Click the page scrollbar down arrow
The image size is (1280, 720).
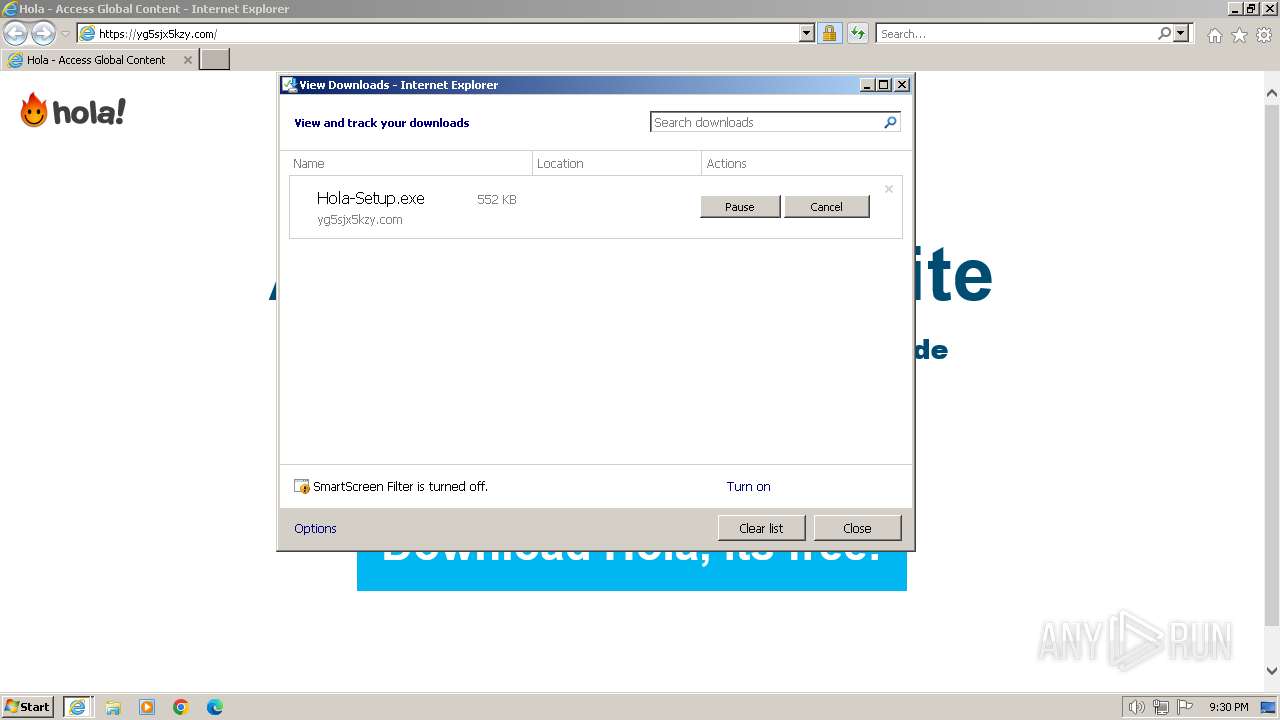tap(1271, 671)
